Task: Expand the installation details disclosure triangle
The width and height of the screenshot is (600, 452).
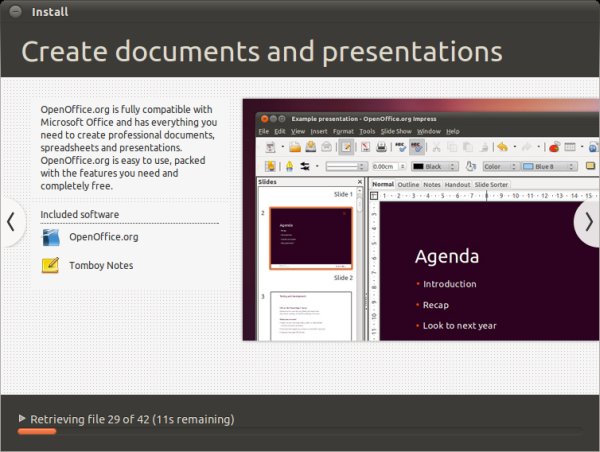Action: click(22, 418)
